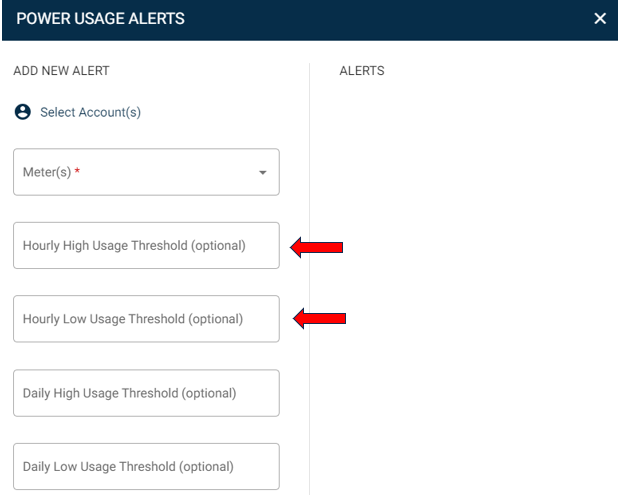Expand the Meter(s) dropdown arrow

click(263, 172)
